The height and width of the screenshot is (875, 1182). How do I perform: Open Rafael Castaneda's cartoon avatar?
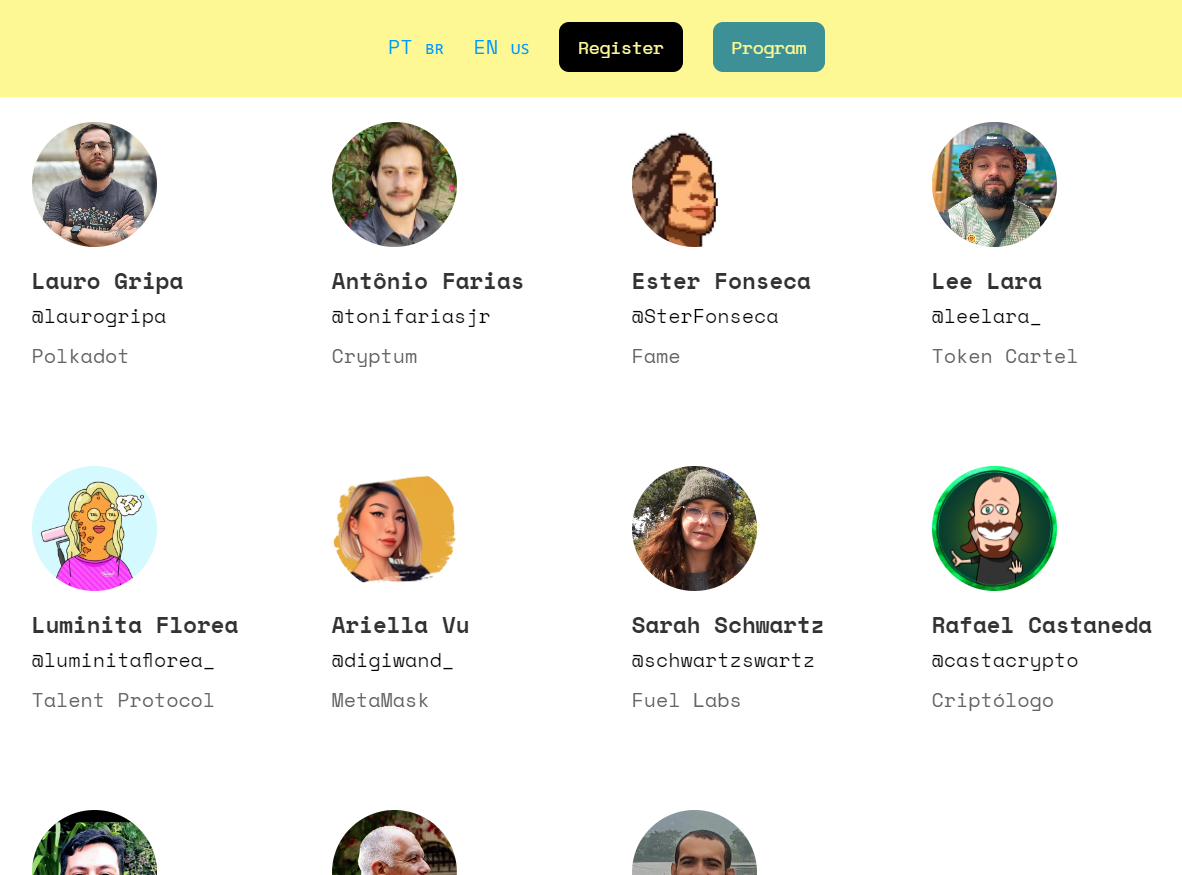click(994, 528)
